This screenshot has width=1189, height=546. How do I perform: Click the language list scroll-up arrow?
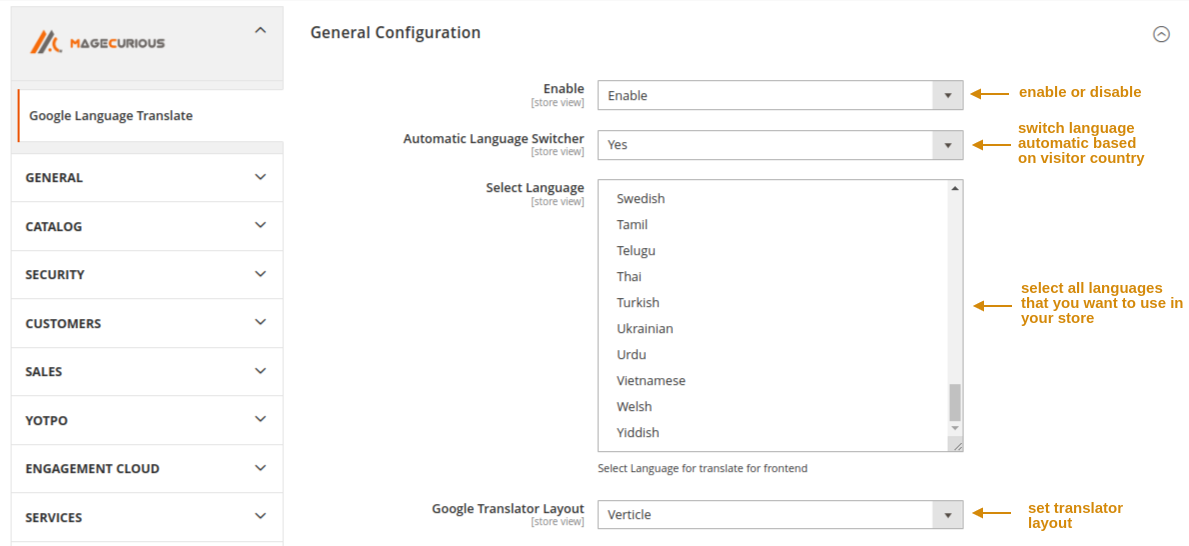click(x=955, y=187)
